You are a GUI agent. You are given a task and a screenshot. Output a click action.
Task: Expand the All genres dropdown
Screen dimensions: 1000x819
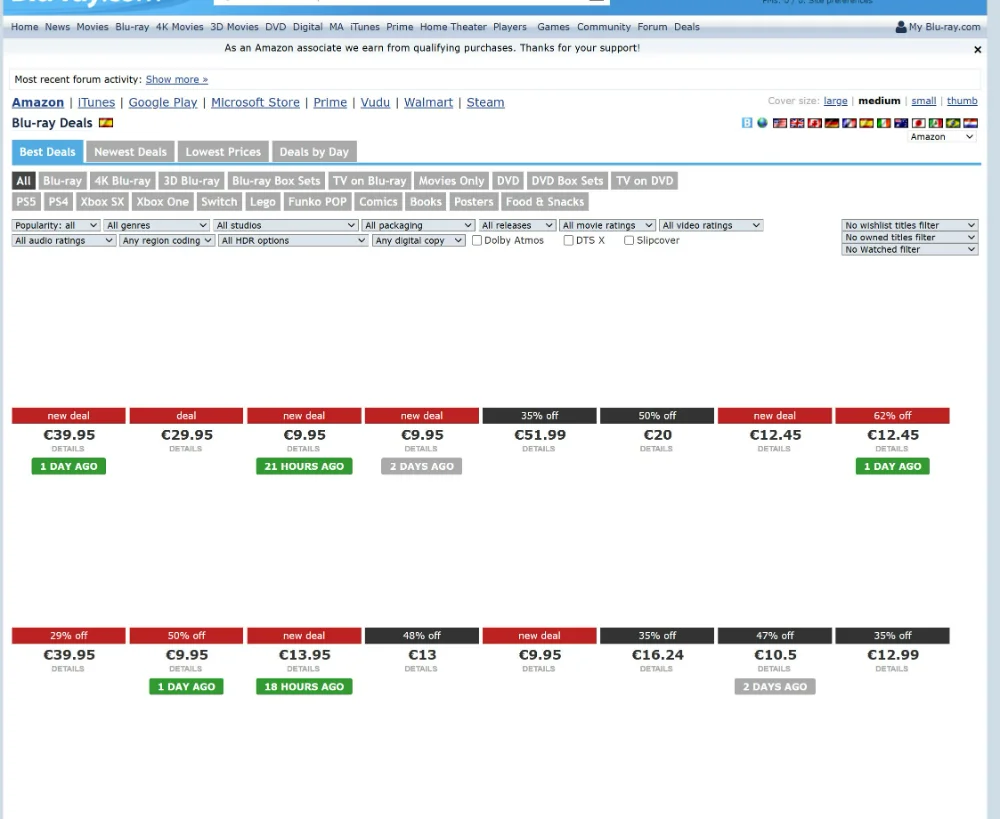coord(156,225)
